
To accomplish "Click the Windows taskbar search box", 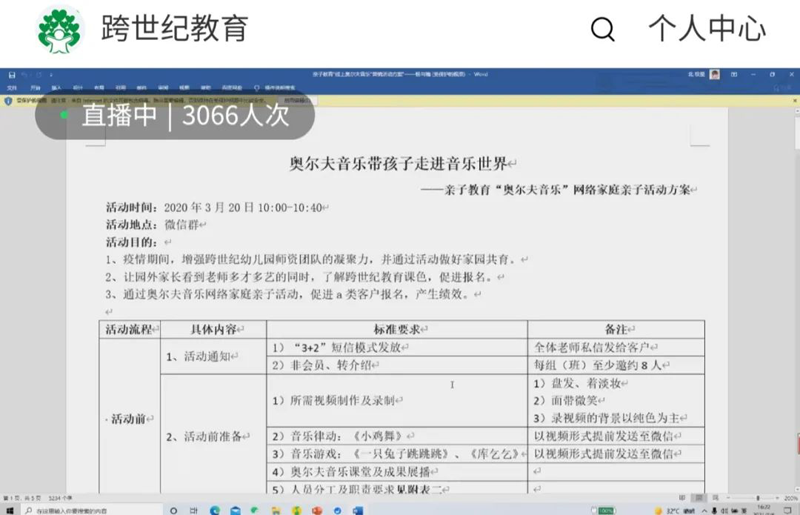I will click(x=92, y=510).
